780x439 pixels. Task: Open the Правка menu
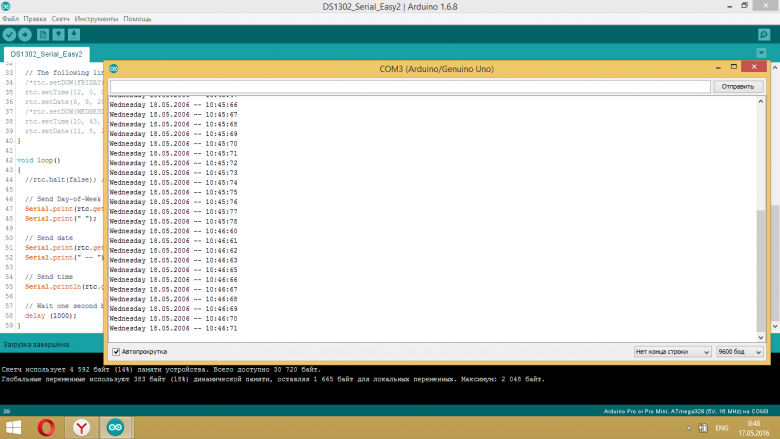[35, 18]
